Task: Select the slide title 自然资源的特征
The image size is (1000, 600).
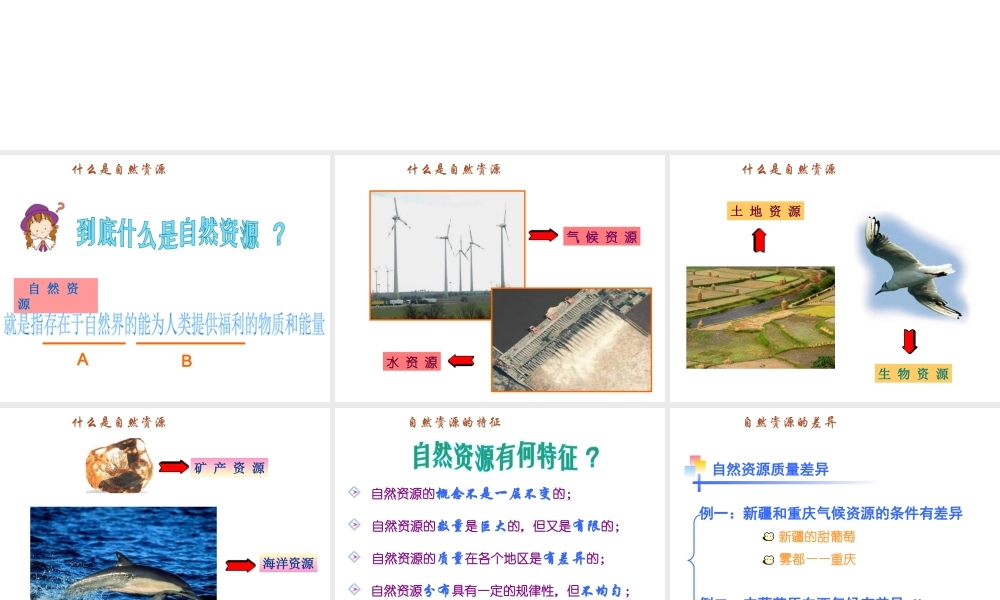Action: point(454,422)
